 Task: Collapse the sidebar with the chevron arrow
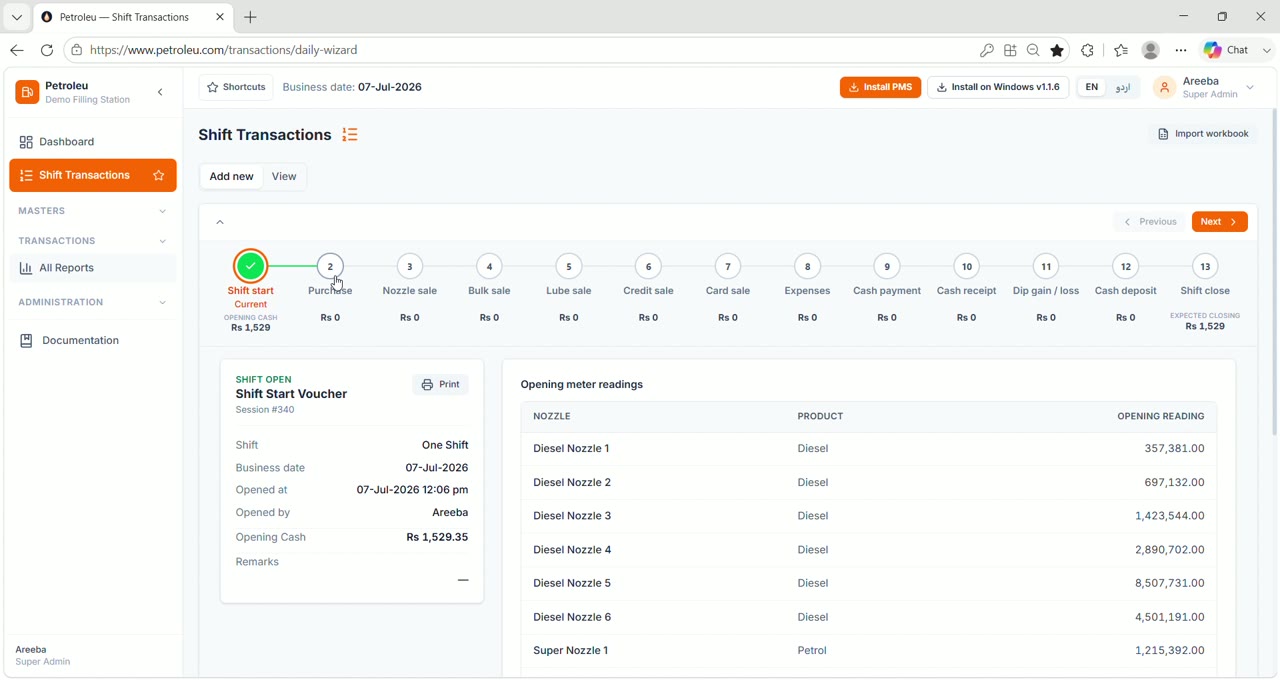[x=160, y=92]
